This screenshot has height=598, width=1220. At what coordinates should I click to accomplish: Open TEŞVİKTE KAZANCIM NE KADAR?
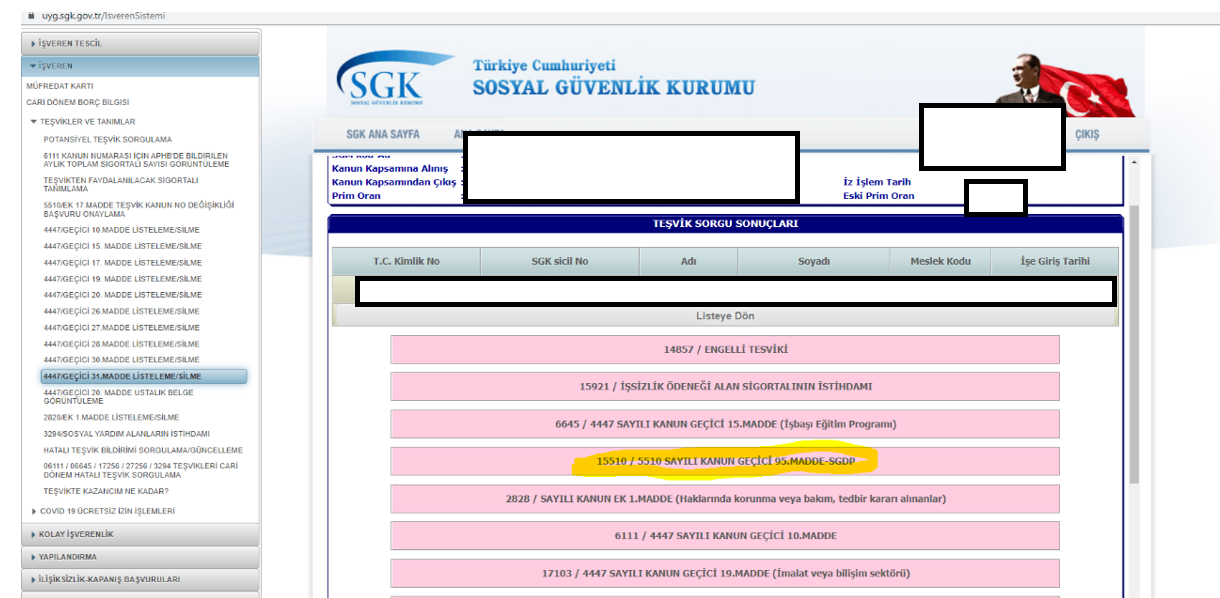106,491
